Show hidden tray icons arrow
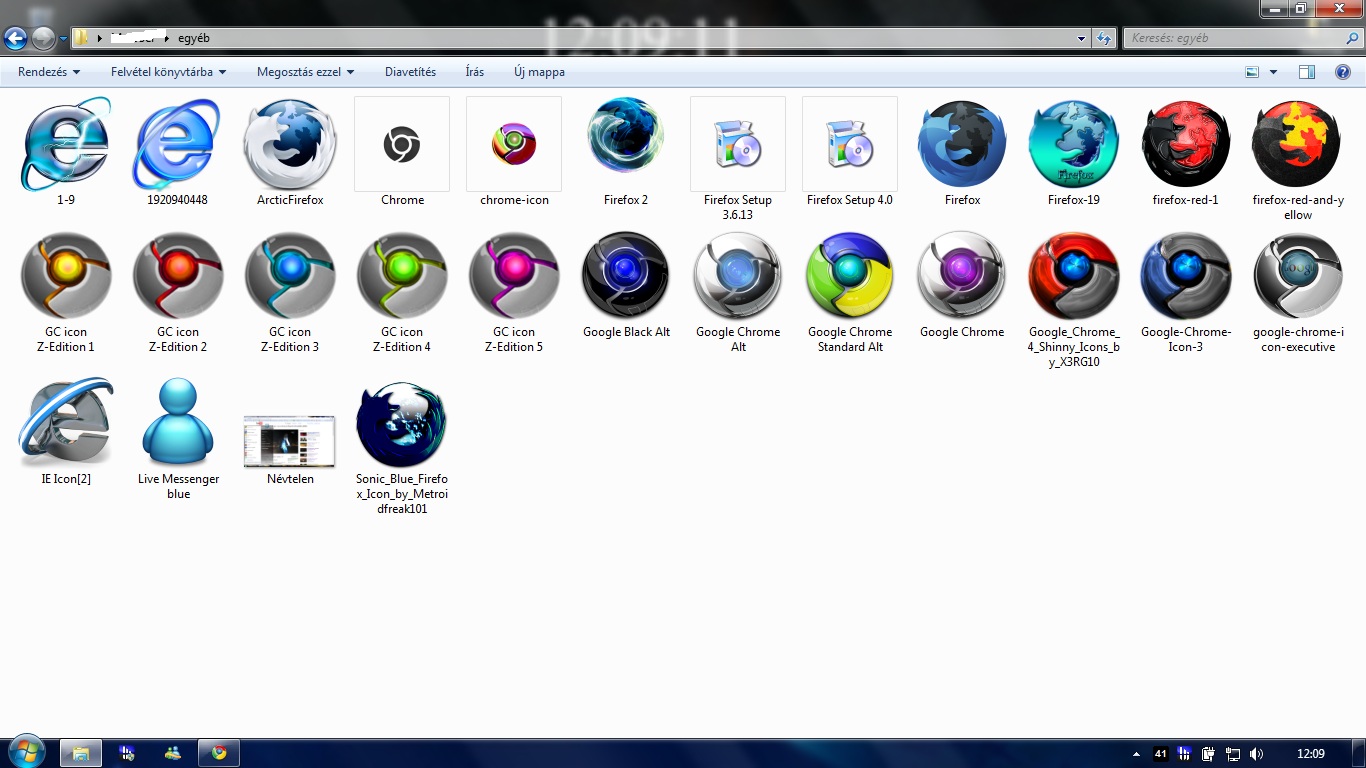The height and width of the screenshot is (768, 1366). [x=1136, y=754]
